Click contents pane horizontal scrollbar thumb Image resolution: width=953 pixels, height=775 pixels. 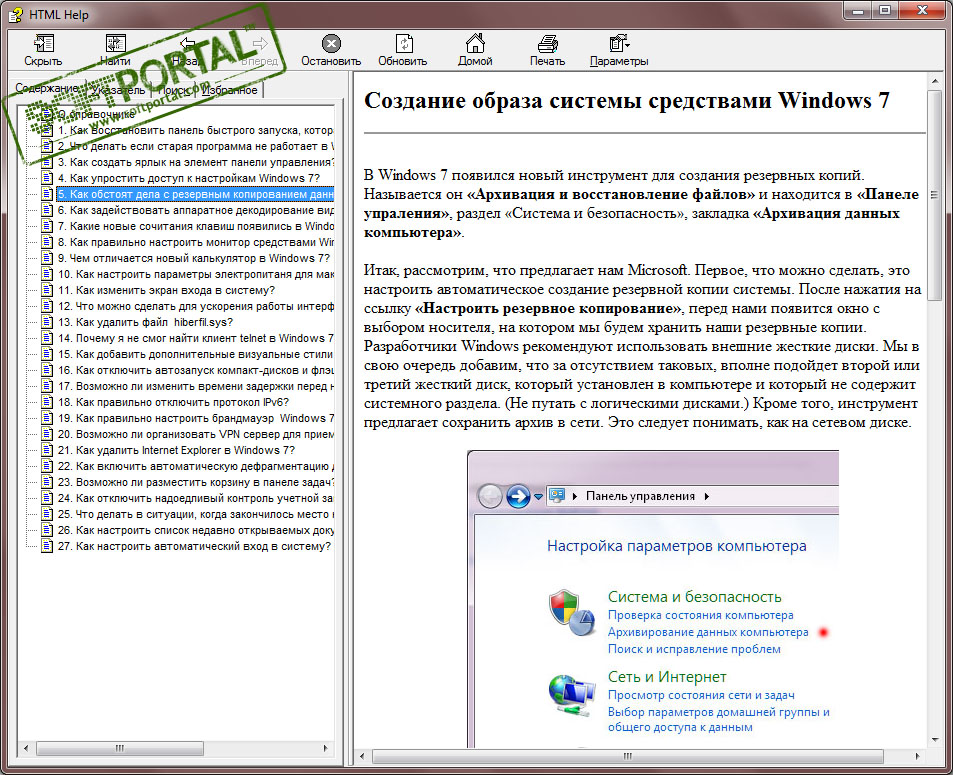point(120,748)
